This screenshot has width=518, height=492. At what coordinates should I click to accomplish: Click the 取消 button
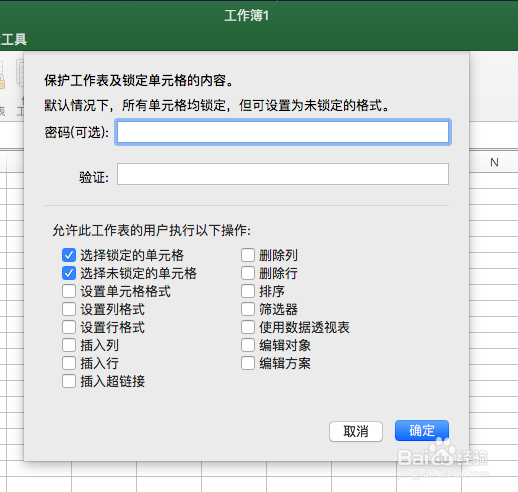click(x=356, y=431)
